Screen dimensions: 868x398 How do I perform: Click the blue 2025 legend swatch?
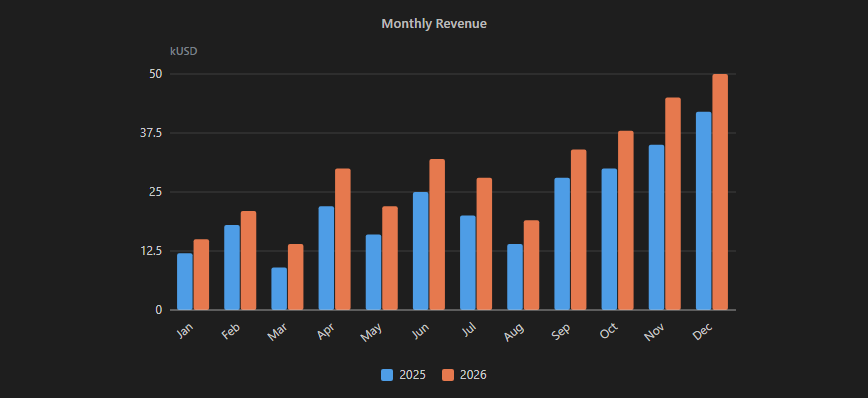pyautogui.click(x=387, y=375)
